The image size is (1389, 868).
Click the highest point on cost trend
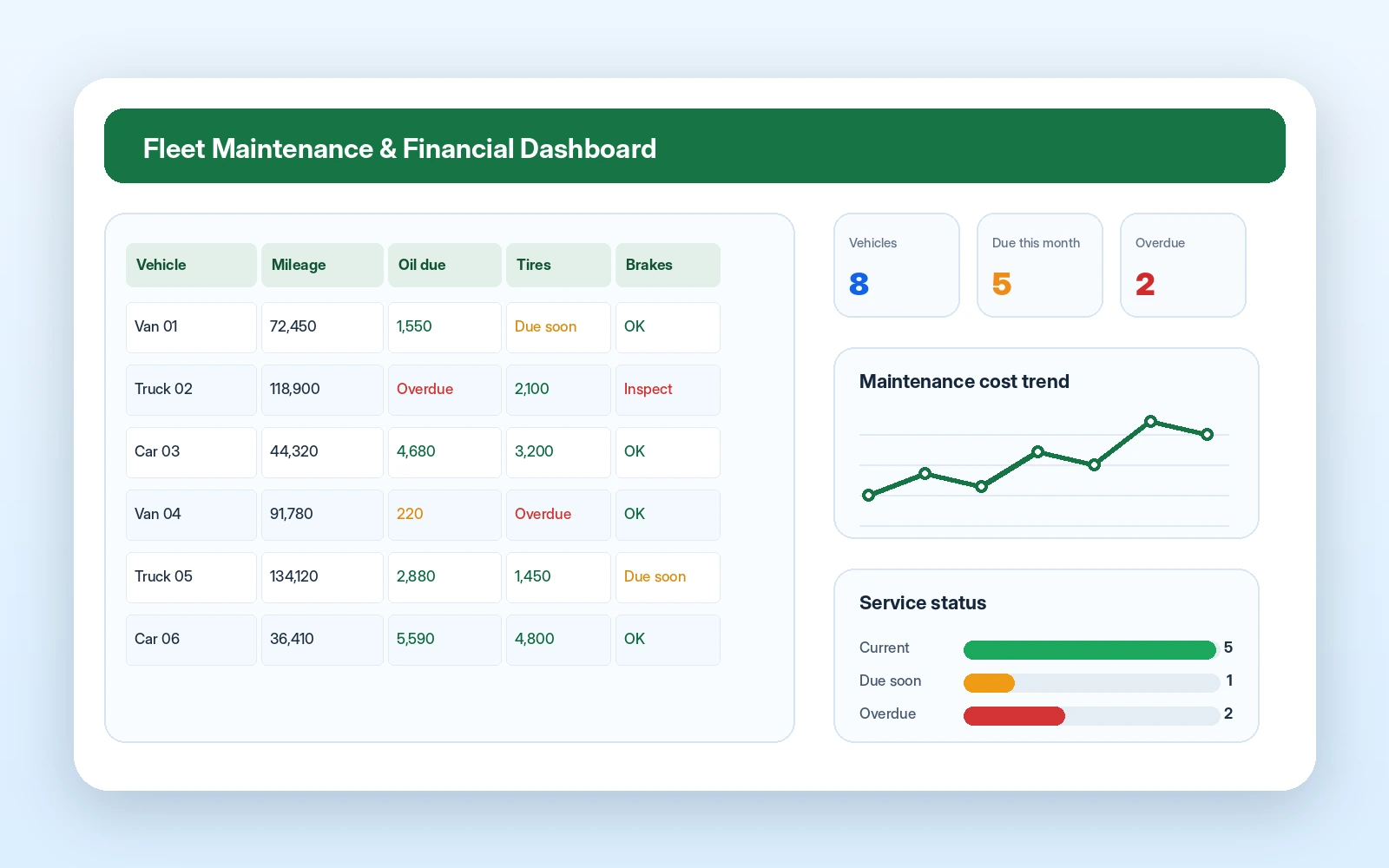[x=1150, y=421]
